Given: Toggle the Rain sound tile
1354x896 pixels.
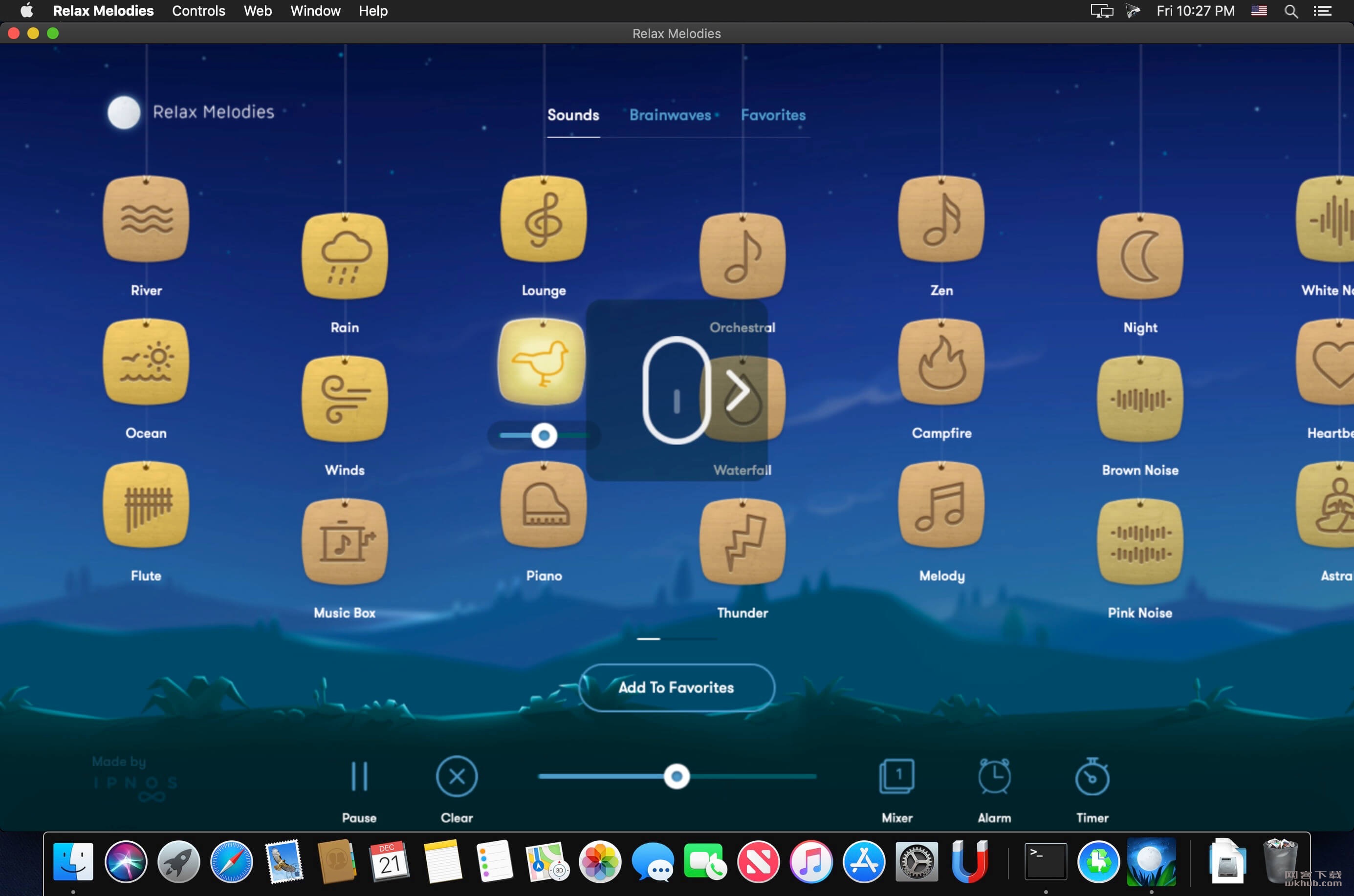Looking at the screenshot, I should point(345,256).
